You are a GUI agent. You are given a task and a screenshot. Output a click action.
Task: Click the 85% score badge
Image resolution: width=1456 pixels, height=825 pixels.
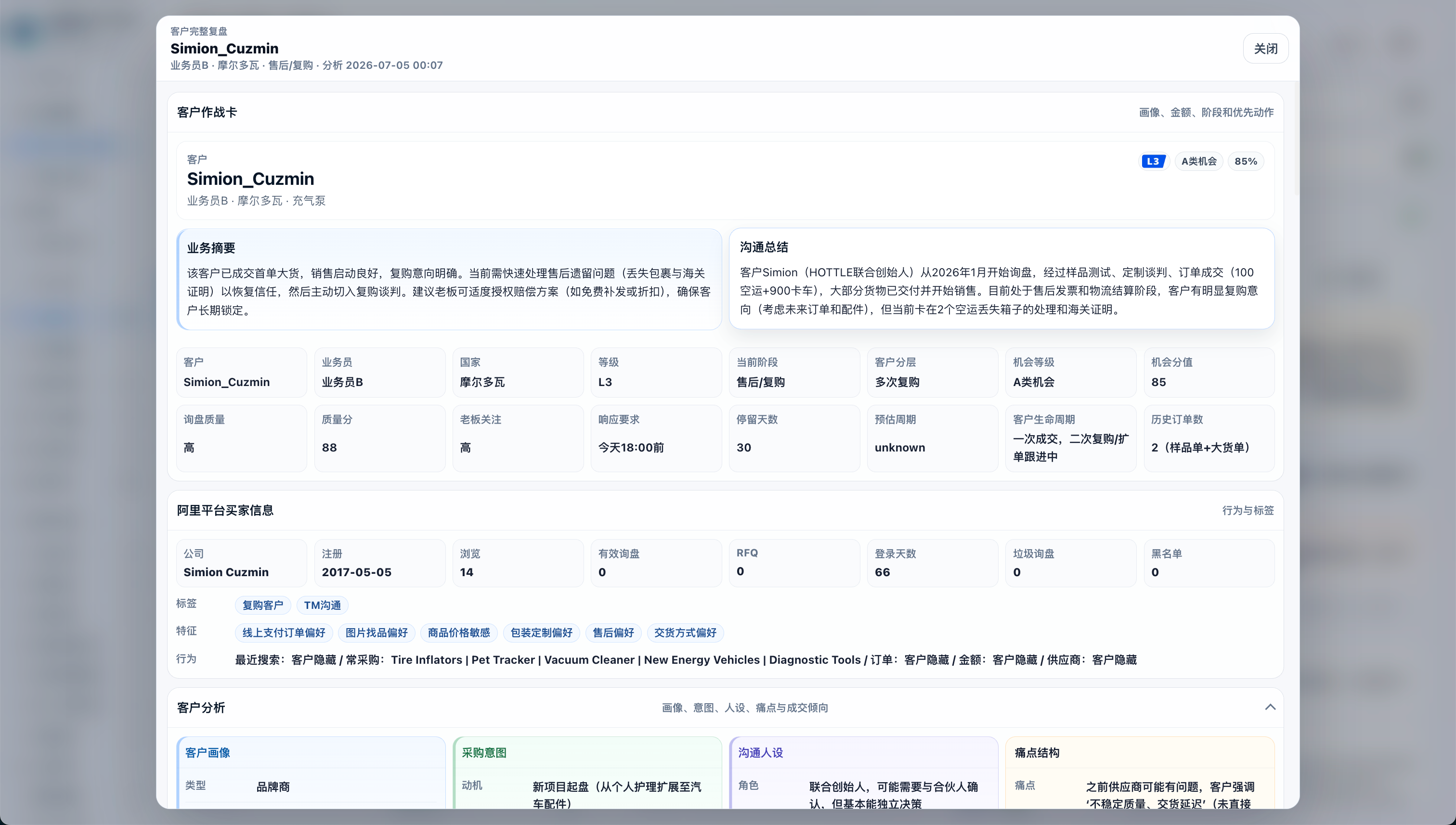1246,162
